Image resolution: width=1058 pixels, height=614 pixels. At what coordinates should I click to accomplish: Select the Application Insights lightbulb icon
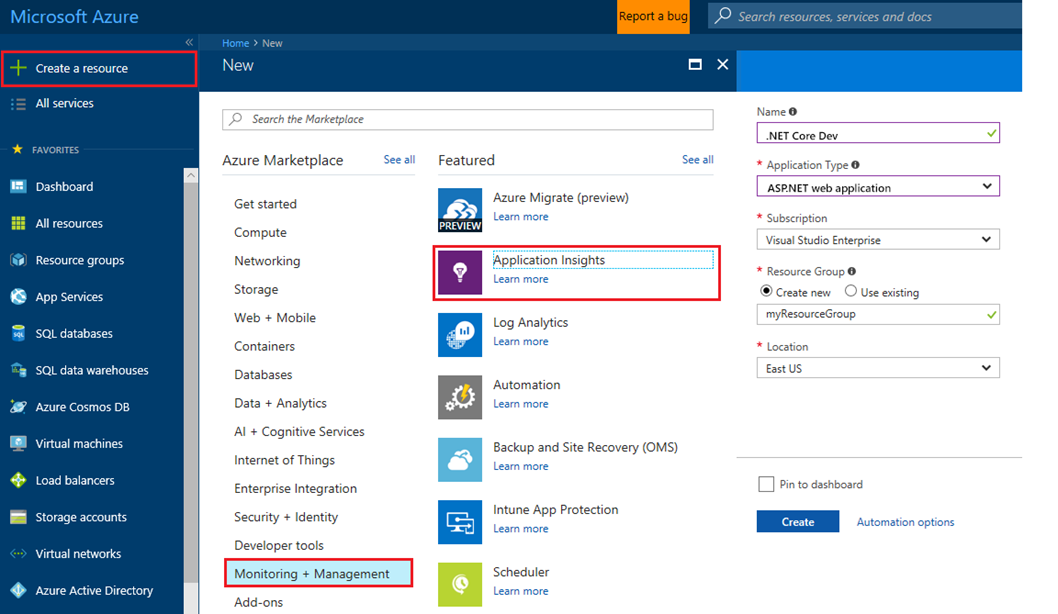[x=460, y=273]
